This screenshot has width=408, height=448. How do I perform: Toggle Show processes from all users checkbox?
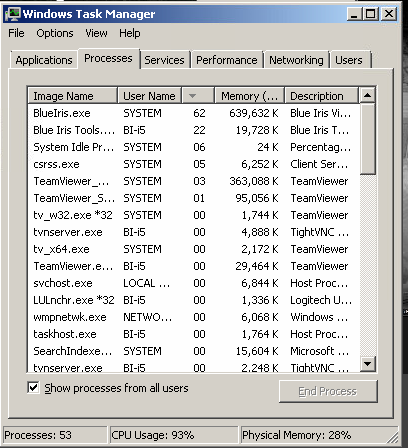tap(33, 388)
